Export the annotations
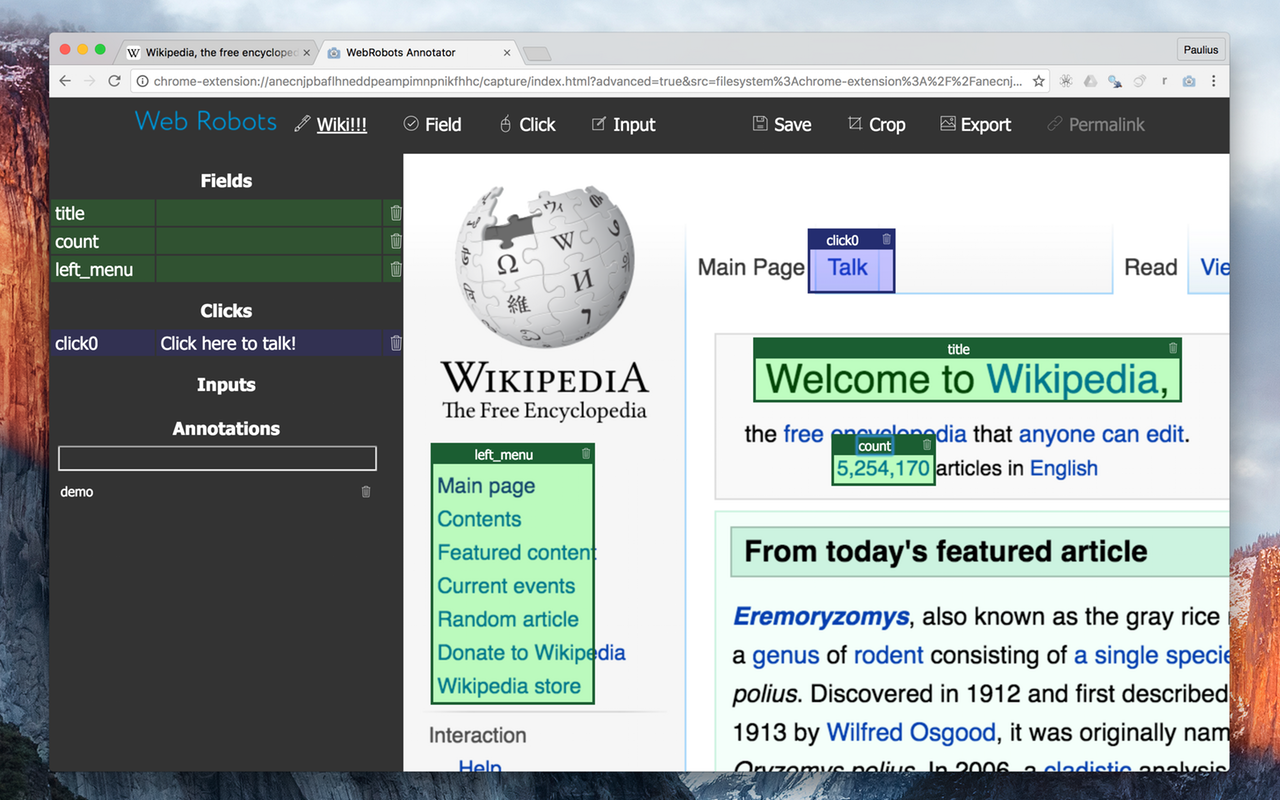 (x=975, y=124)
